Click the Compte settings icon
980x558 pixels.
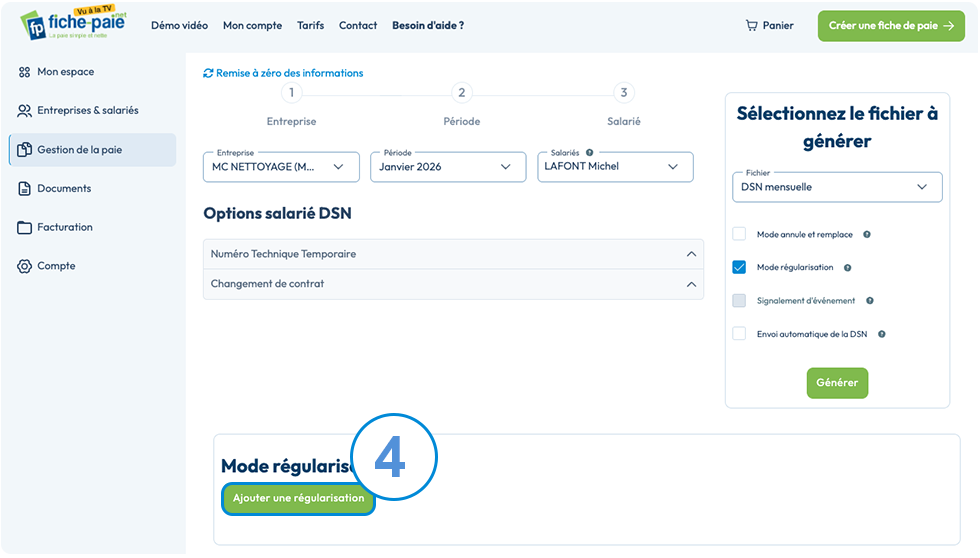pyautogui.click(x=24, y=266)
